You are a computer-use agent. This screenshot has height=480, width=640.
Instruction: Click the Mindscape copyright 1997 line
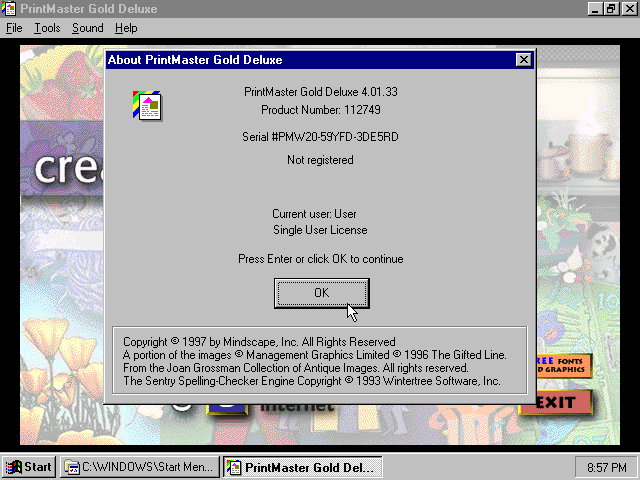[259, 342]
